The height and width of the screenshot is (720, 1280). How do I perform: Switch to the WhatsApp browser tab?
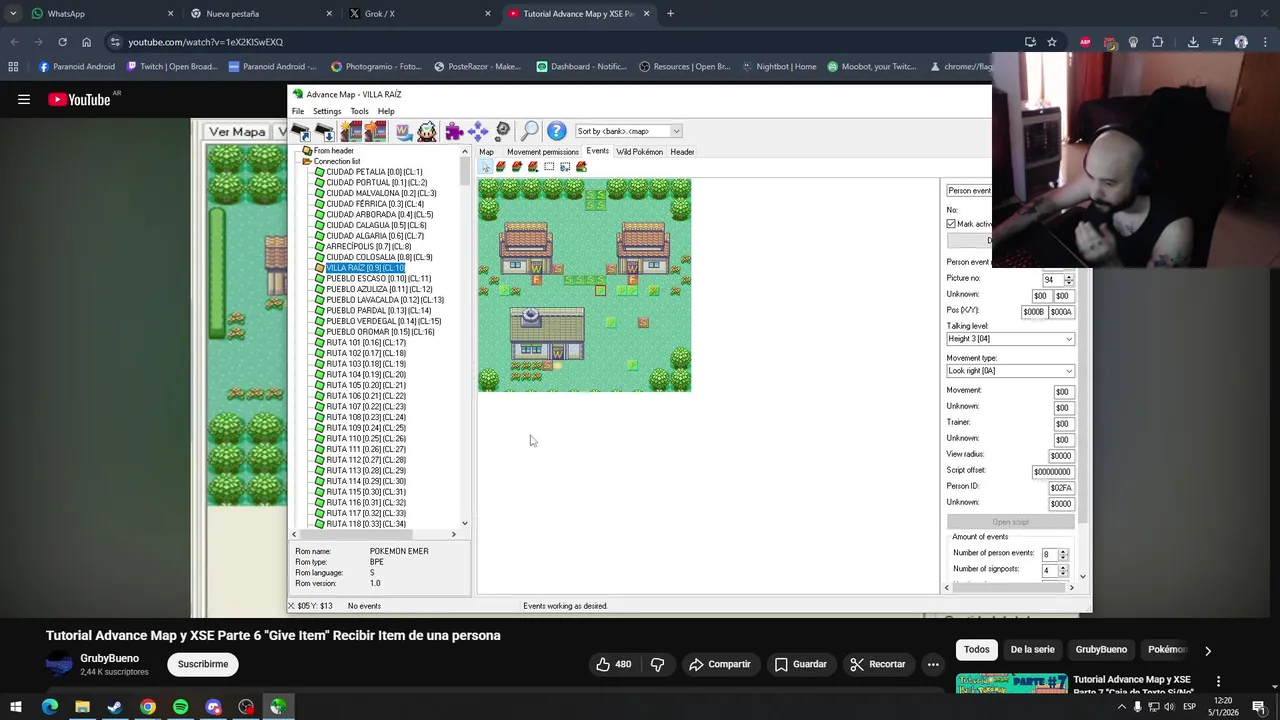click(x=100, y=13)
